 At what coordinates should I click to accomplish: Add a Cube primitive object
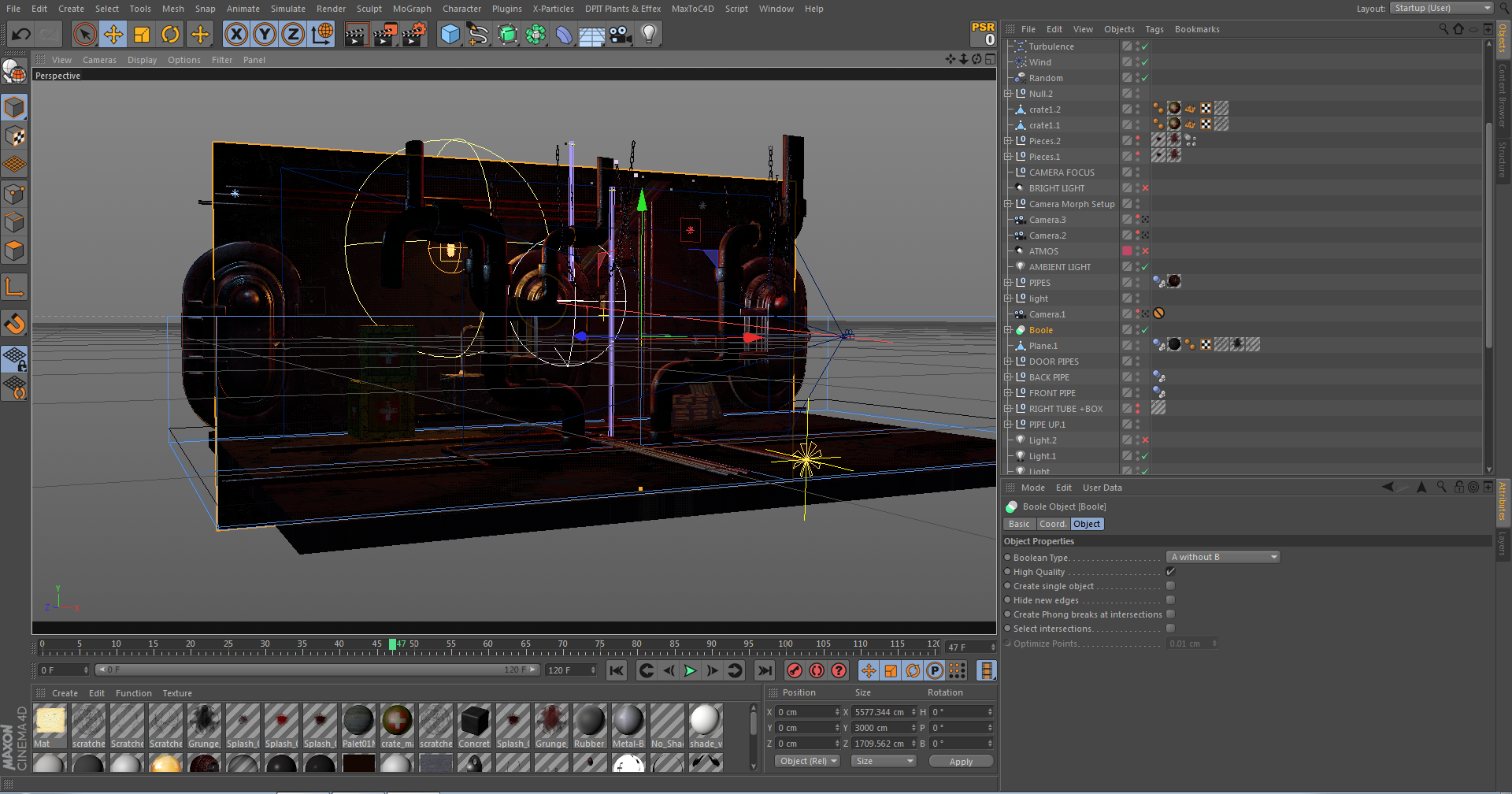(450, 34)
